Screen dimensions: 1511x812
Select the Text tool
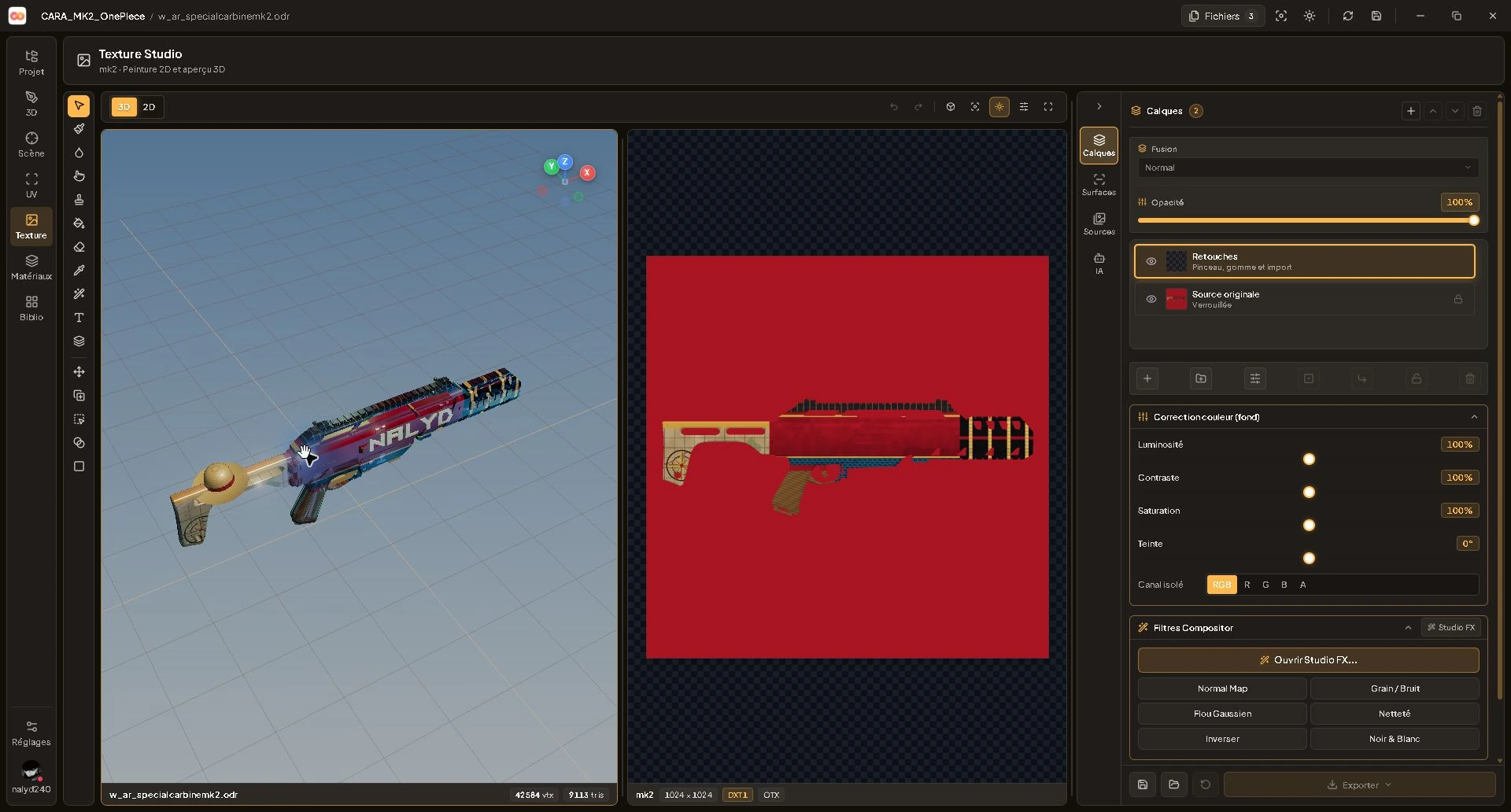click(x=79, y=318)
